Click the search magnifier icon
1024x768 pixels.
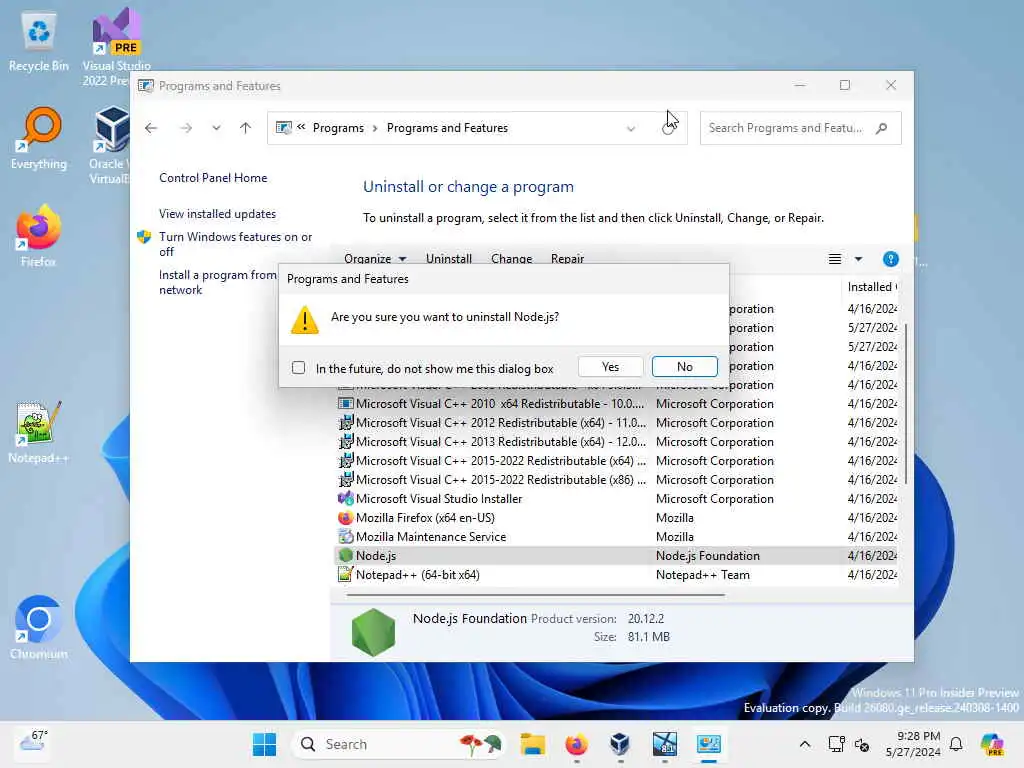tap(882, 128)
